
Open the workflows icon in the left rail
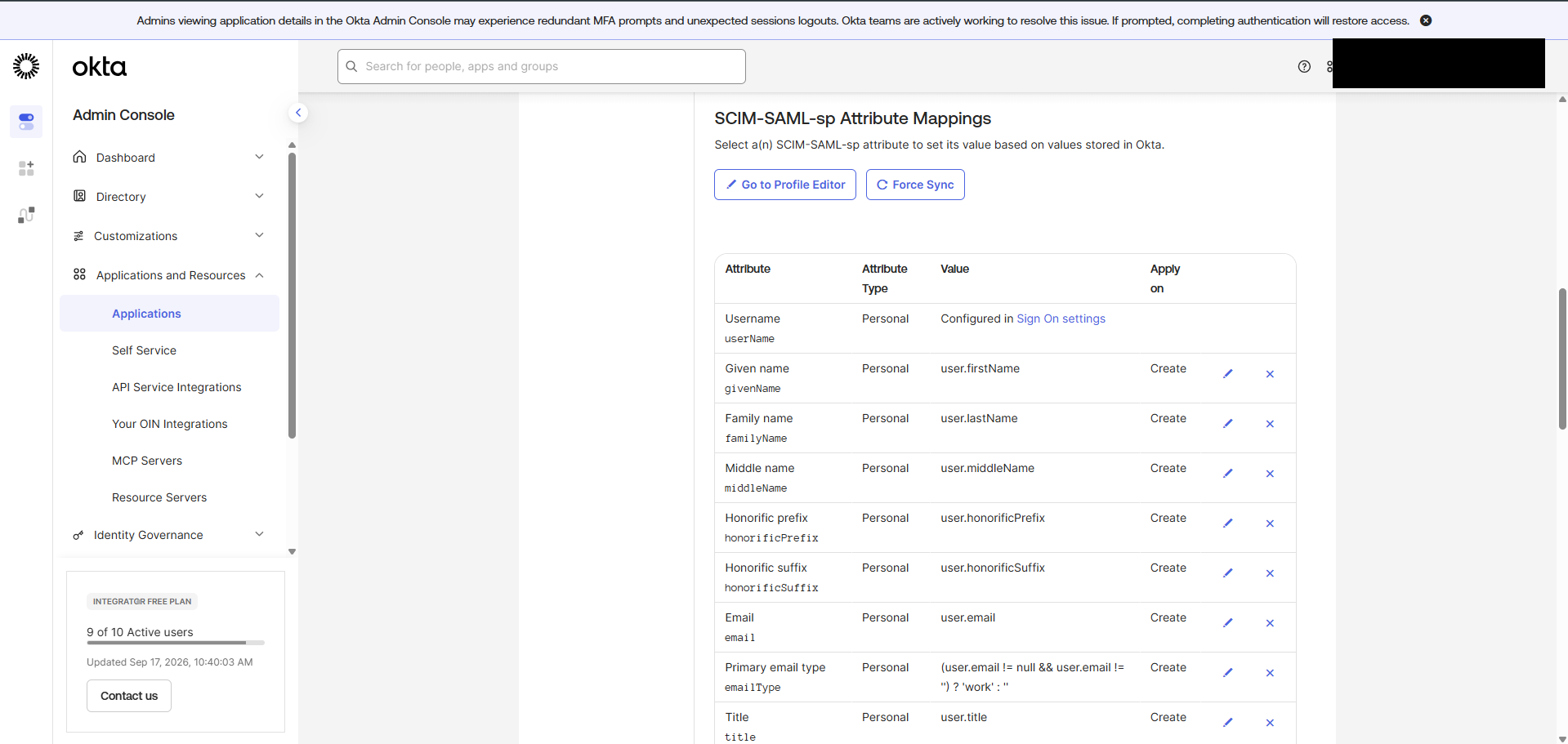26,215
